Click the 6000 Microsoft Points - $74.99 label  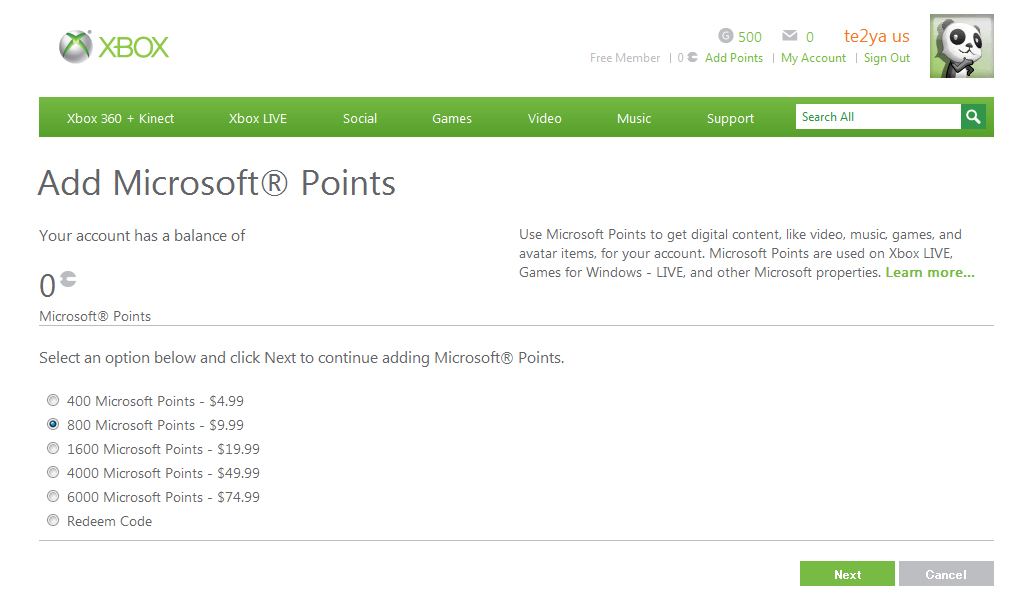163,497
